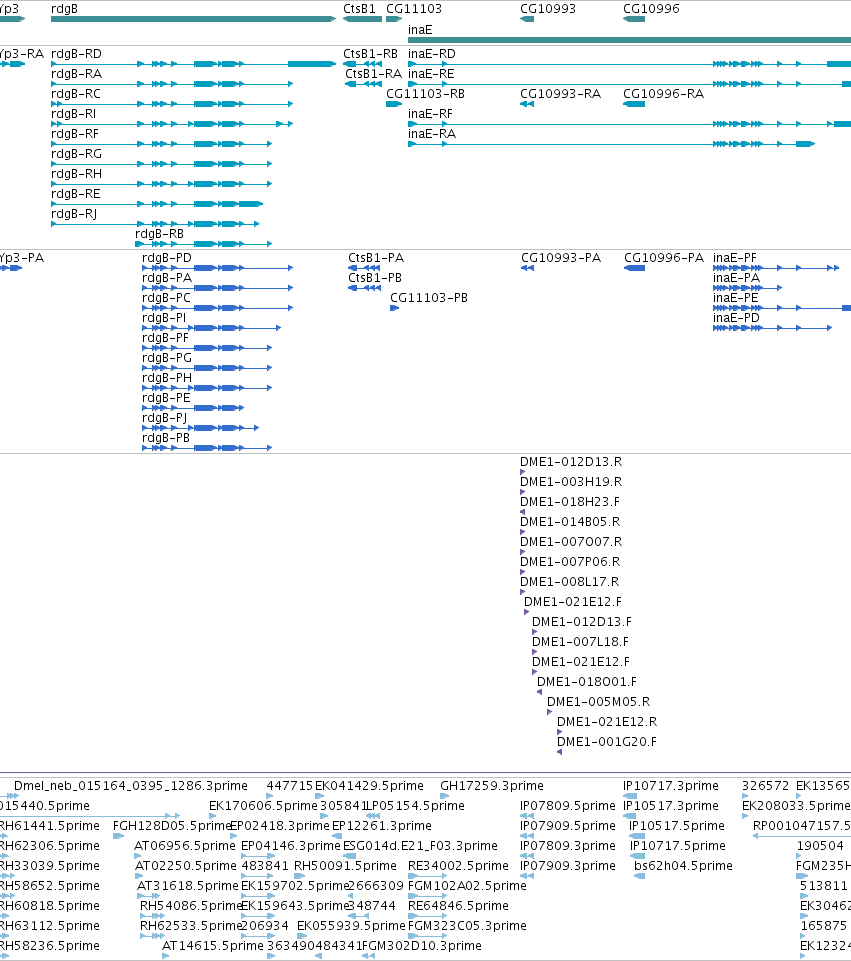Image resolution: width=851 pixels, height=961 pixels.
Task: Select EST FGH128D05.5prime
Action: pos(118,836)
